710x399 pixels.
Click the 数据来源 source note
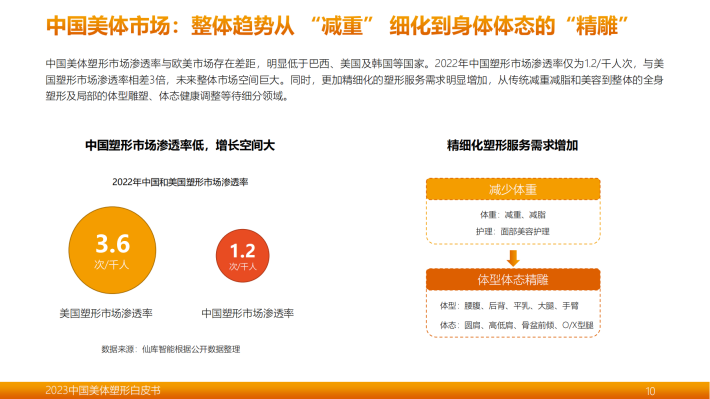171,349
